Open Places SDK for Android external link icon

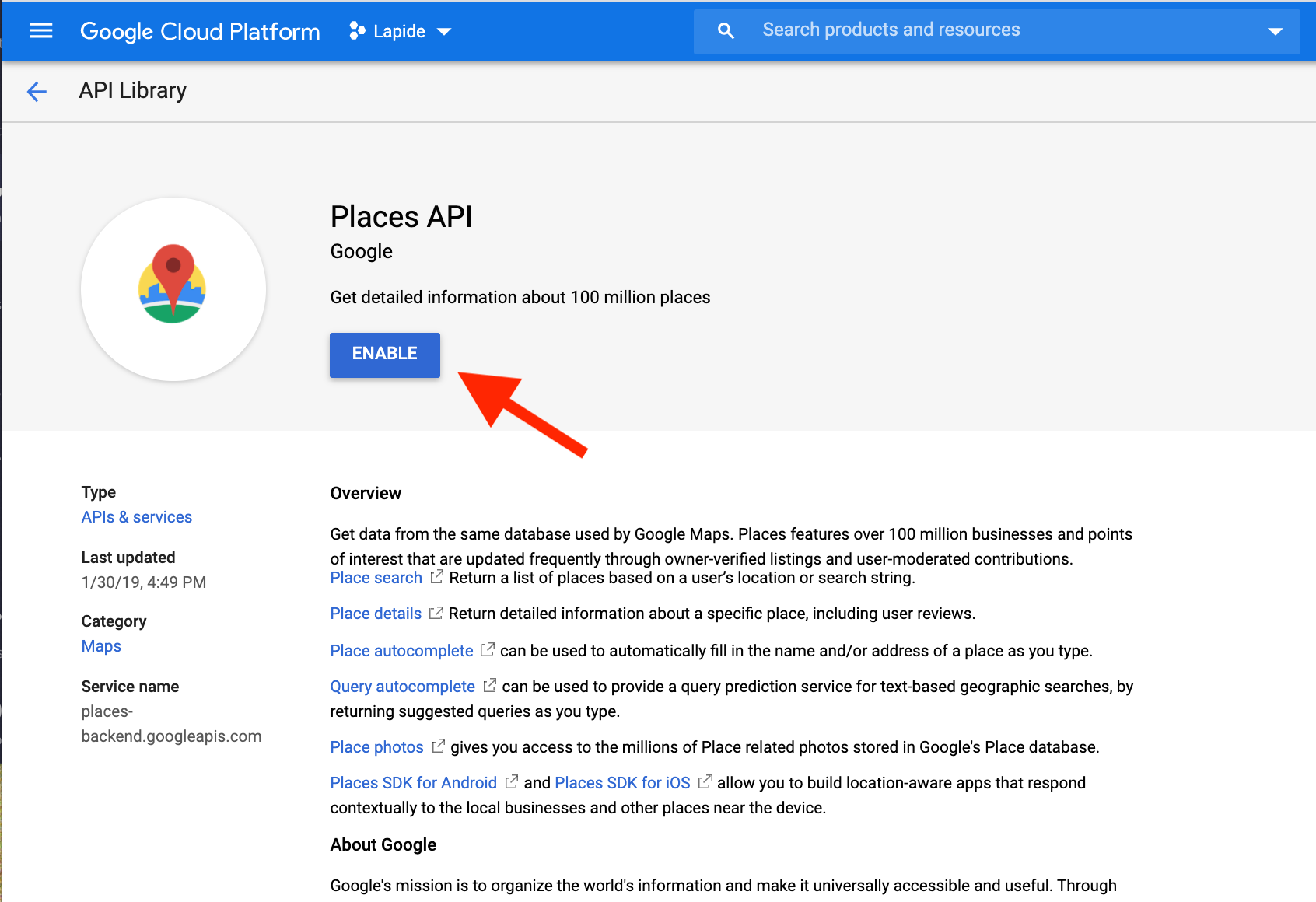click(x=512, y=781)
